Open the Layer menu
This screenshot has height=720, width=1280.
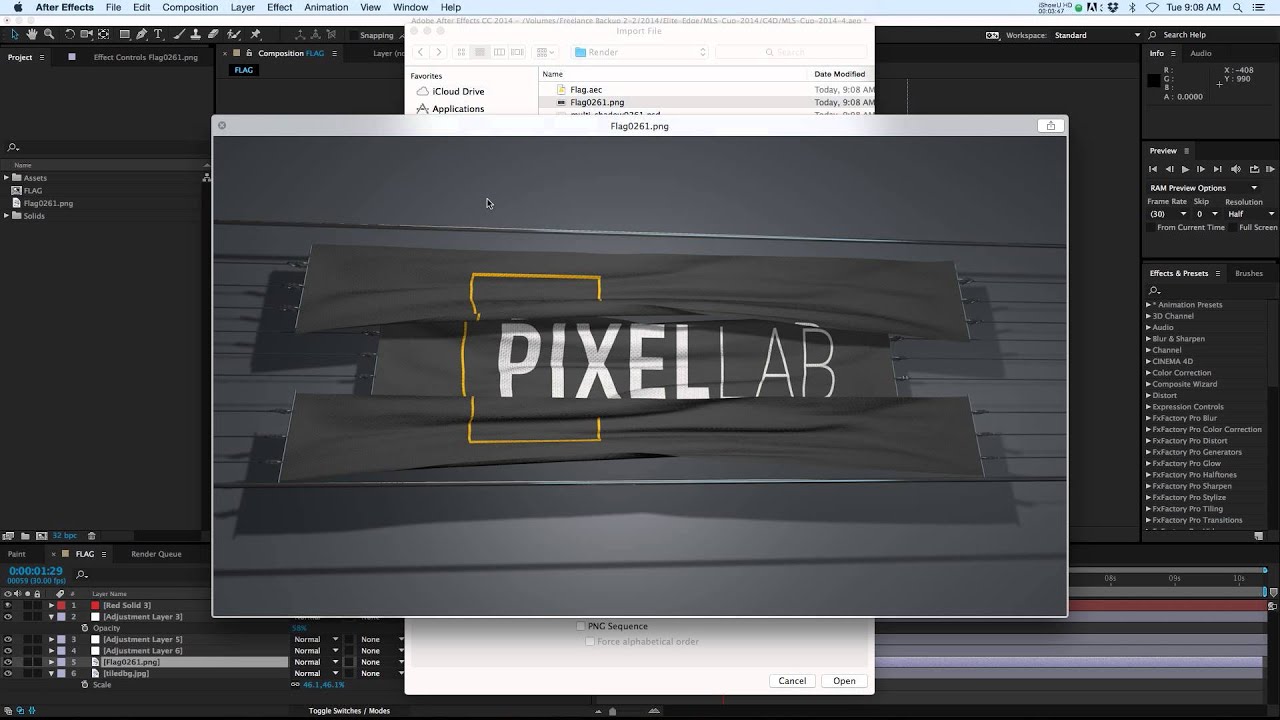[242, 7]
